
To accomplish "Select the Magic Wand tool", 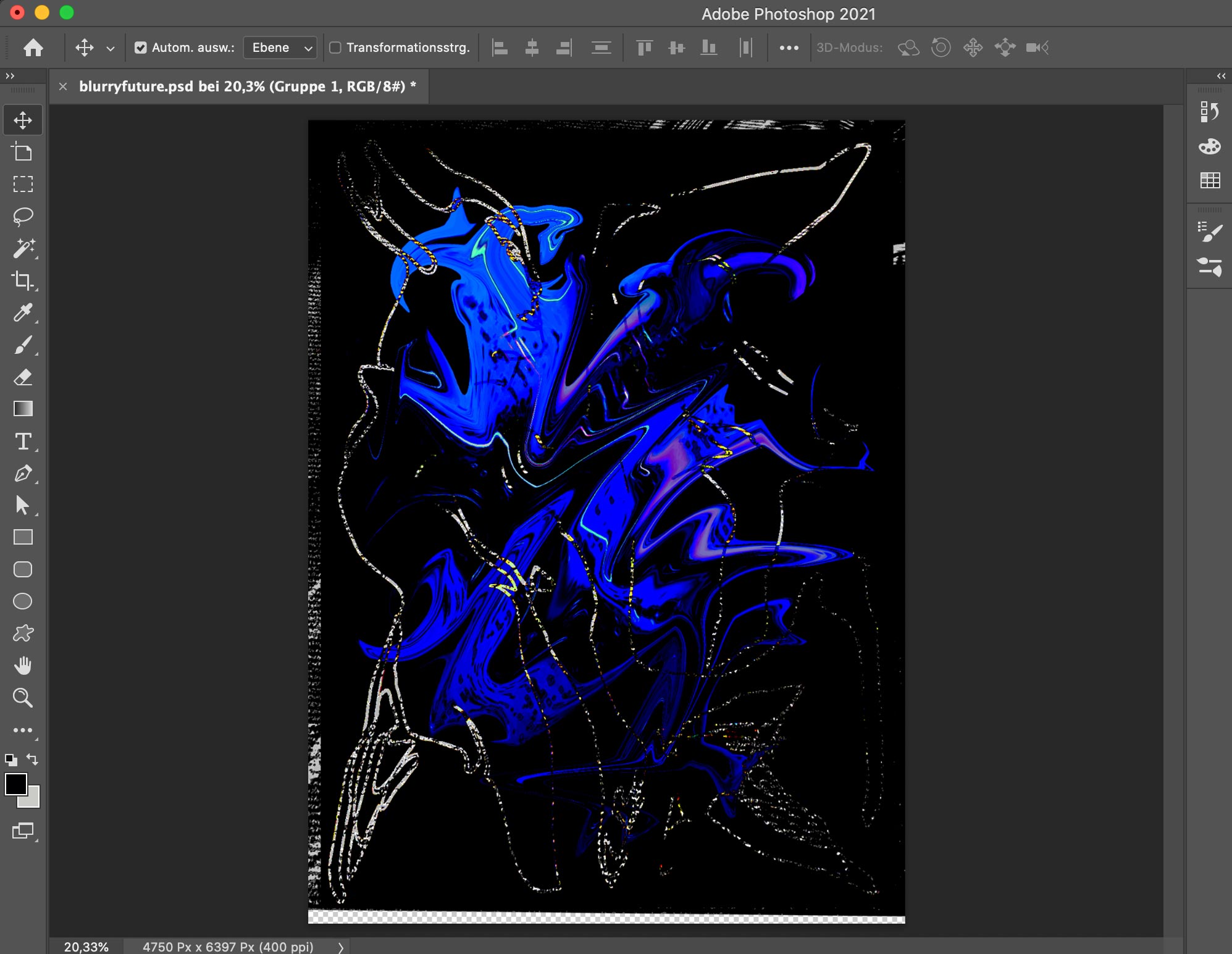I will pyautogui.click(x=23, y=248).
